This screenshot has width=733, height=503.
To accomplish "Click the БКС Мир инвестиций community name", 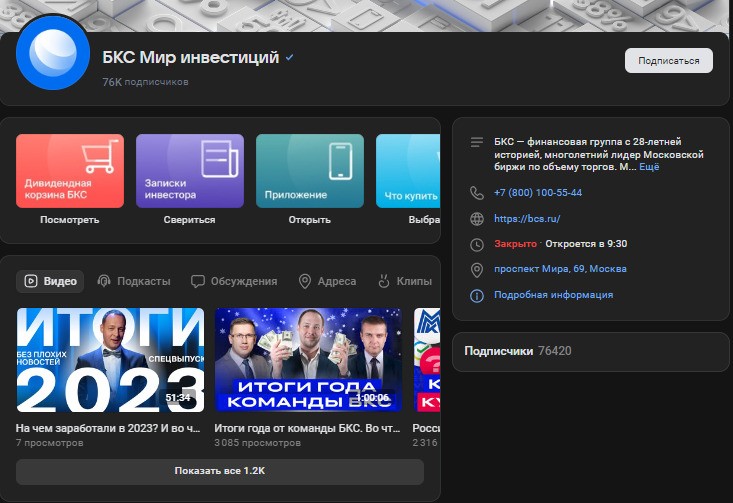I will pos(191,57).
